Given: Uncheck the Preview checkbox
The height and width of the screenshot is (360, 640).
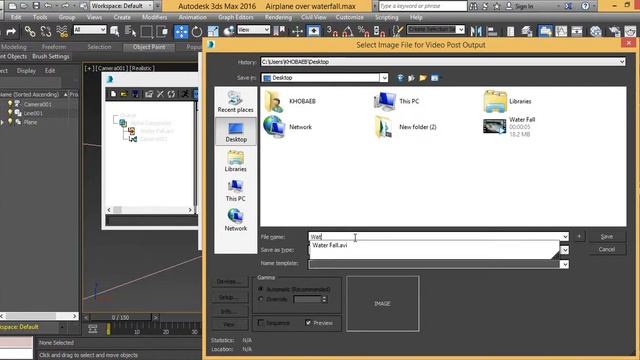Looking at the screenshot, I should click(308, 322).
